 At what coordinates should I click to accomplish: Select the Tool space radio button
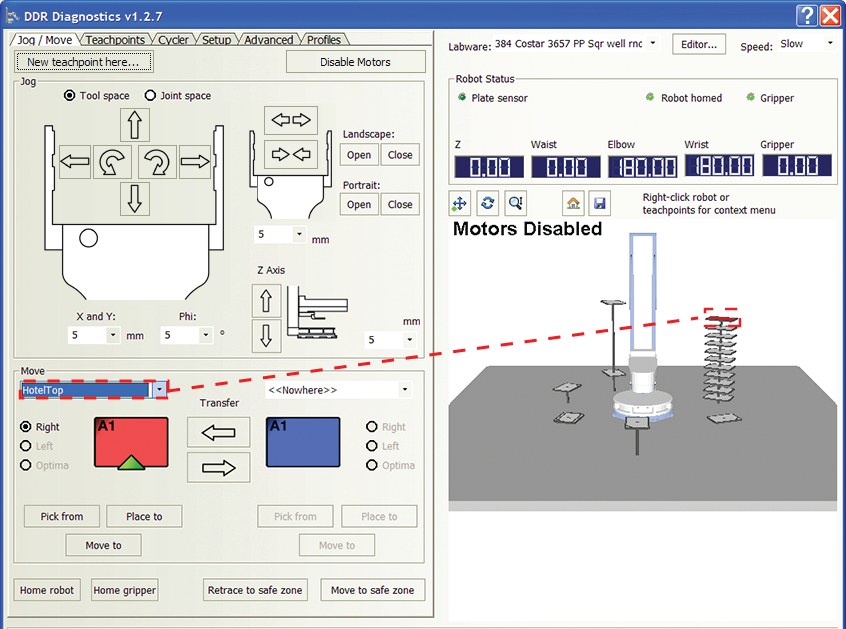70,96
